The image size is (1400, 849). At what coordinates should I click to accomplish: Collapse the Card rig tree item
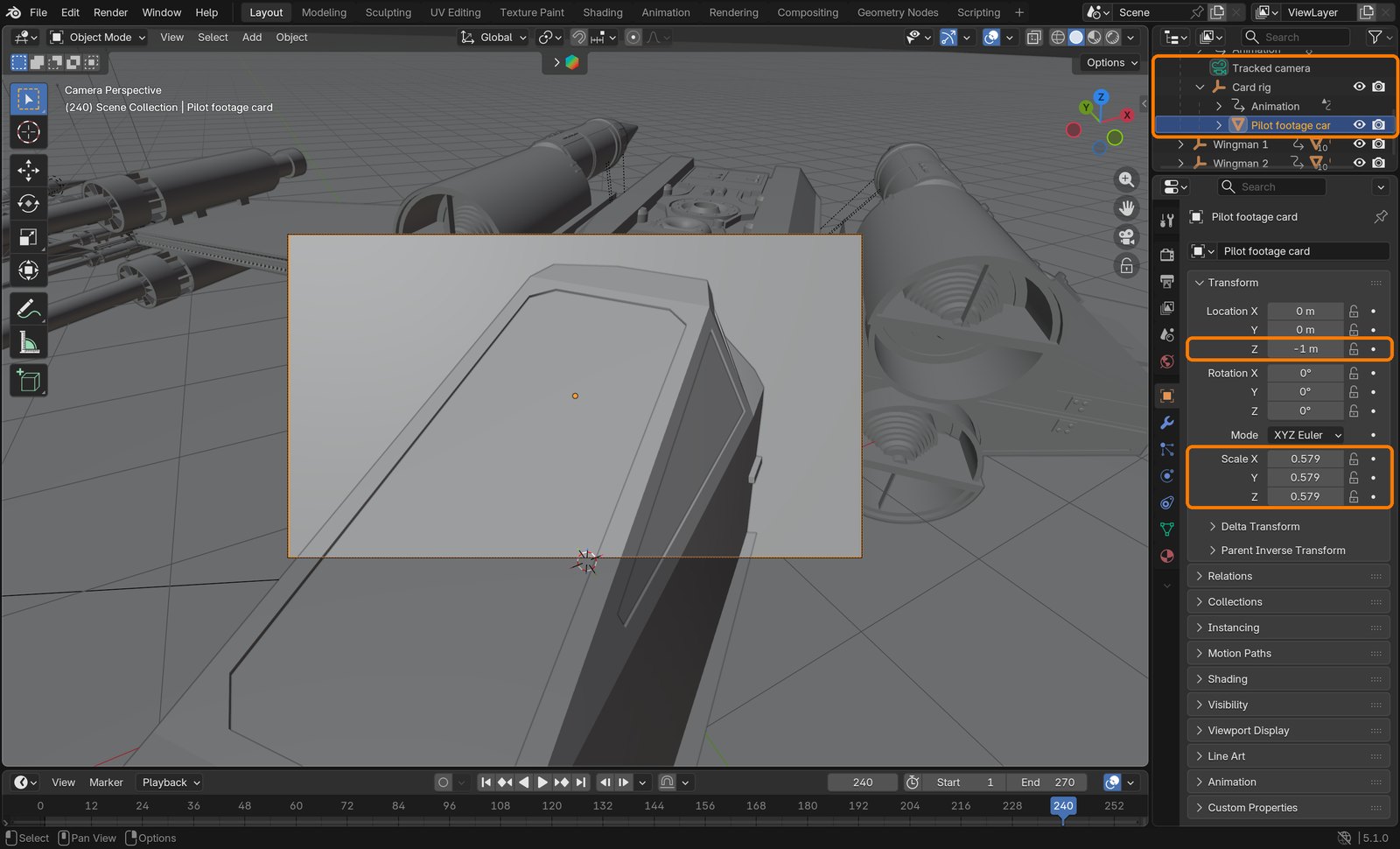coord(1200,88)
